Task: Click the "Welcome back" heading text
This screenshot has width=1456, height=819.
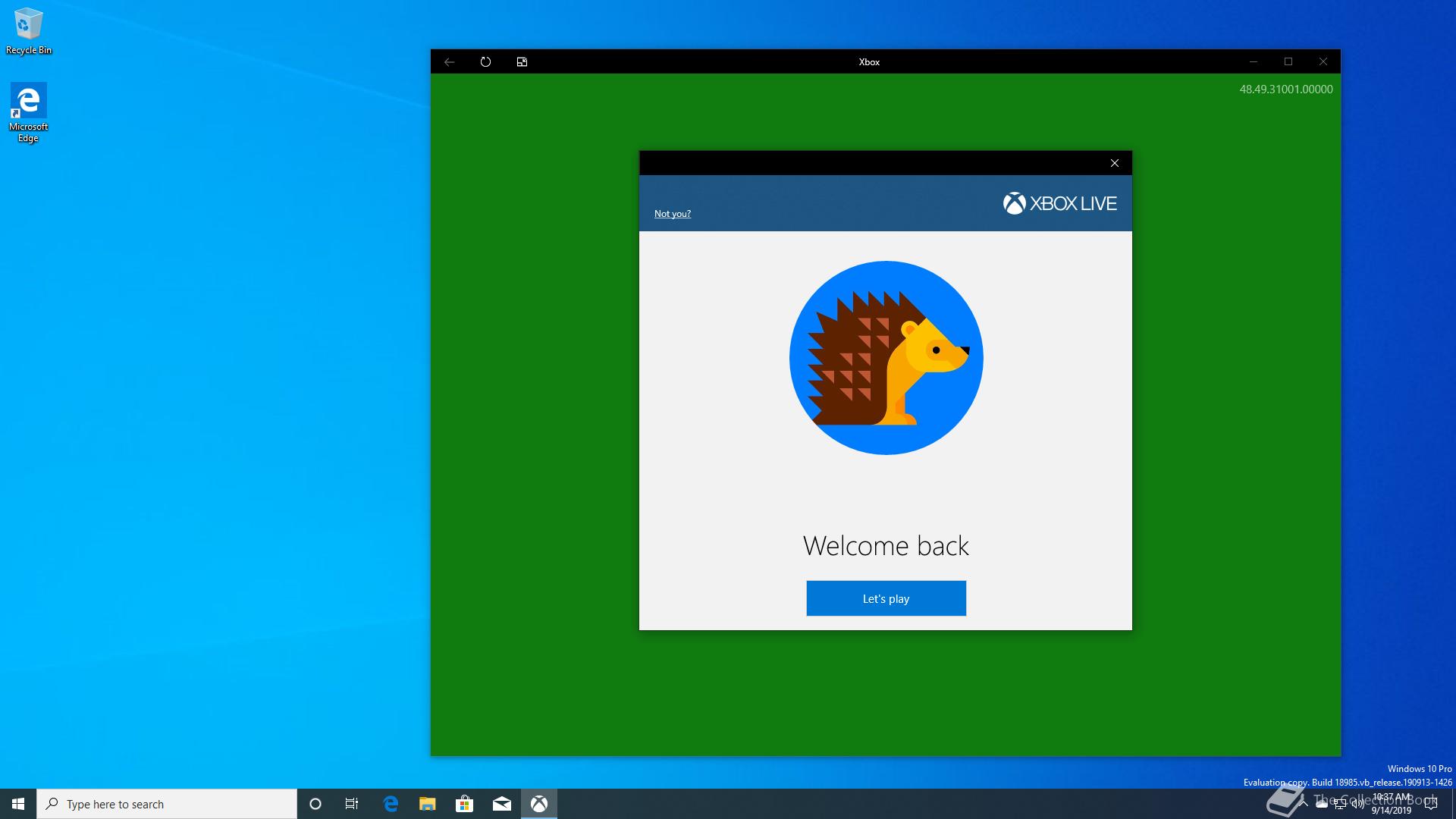Action: click(x=886, y=546)
